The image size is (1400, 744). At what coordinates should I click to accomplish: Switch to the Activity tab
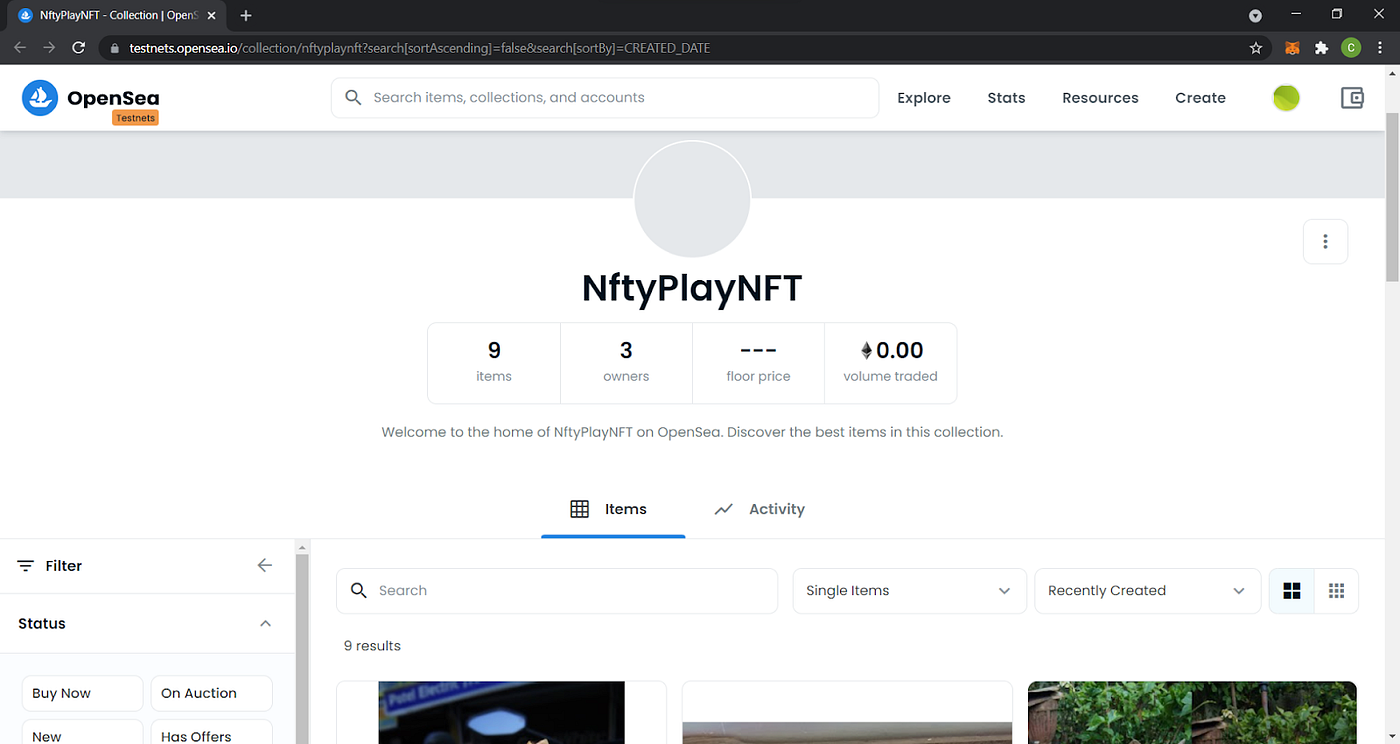[x=760, y=509]
